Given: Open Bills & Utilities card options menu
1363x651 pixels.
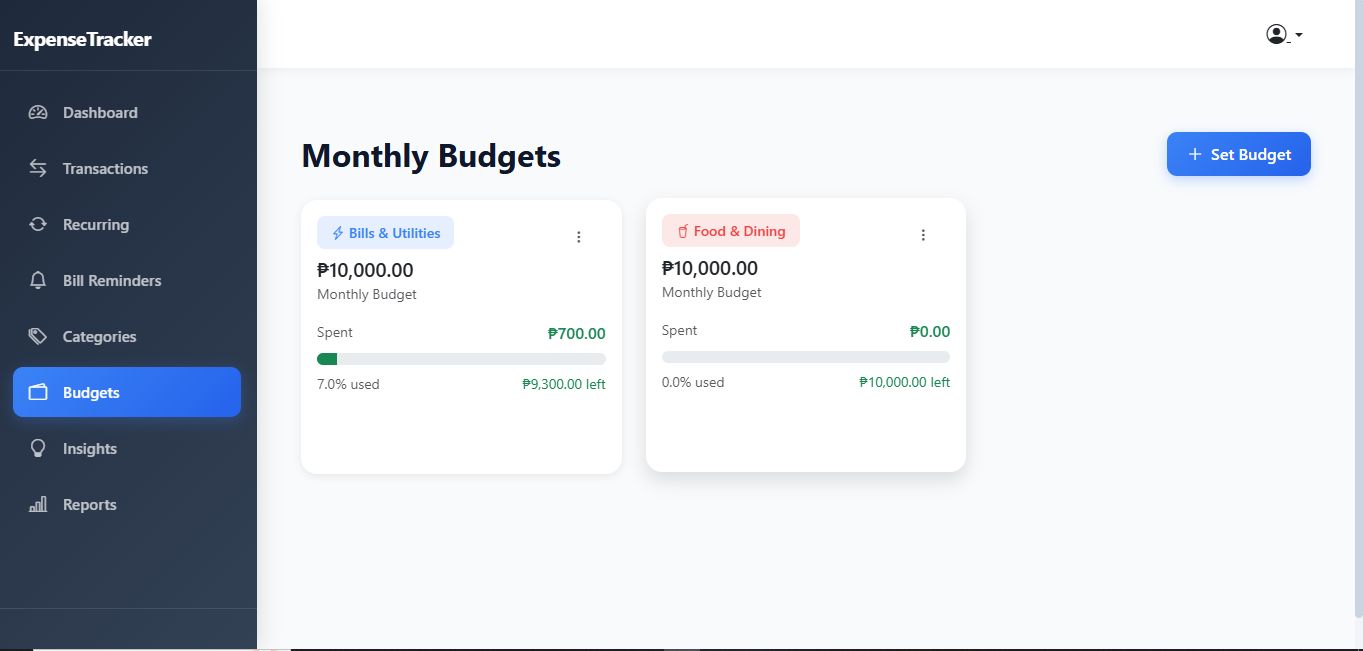Looking at the screenshot, I should click(578, 237).
